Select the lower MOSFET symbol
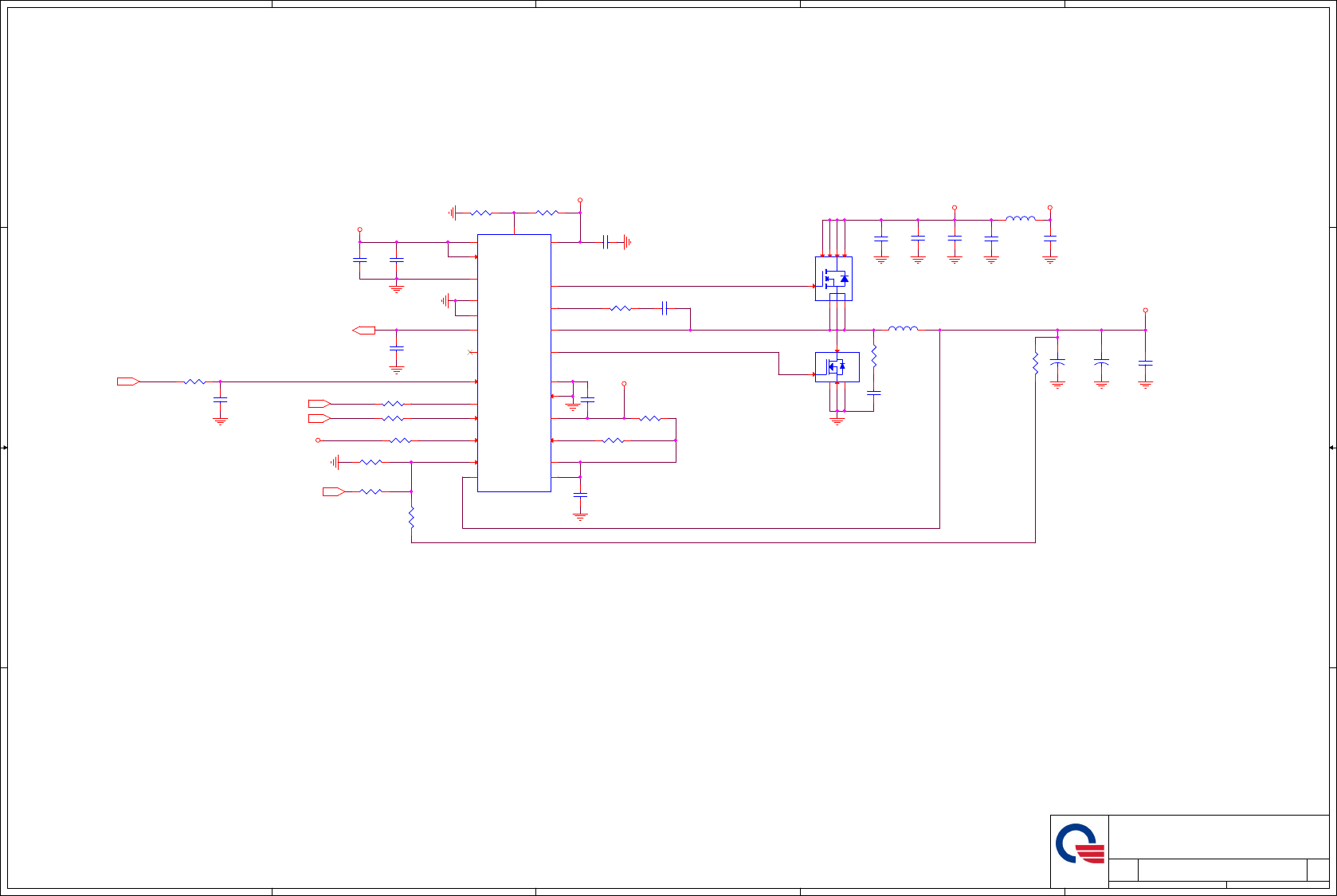 [837, 367]
